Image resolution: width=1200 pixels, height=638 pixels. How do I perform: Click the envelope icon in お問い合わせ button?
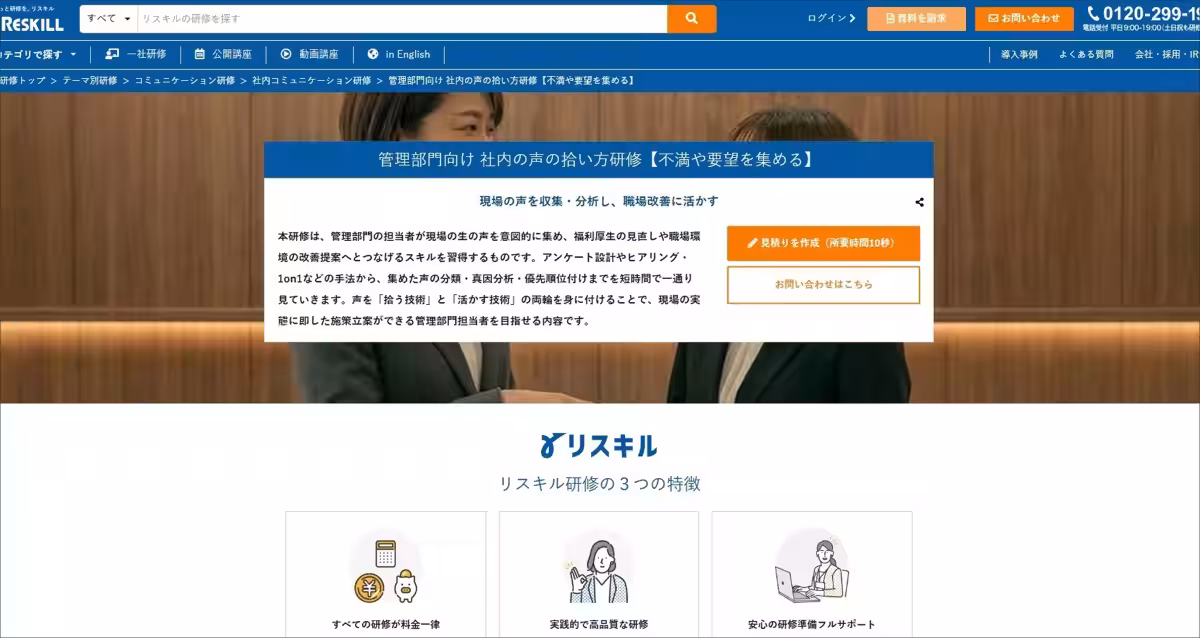pyautogui.click(x=993, y=18)
